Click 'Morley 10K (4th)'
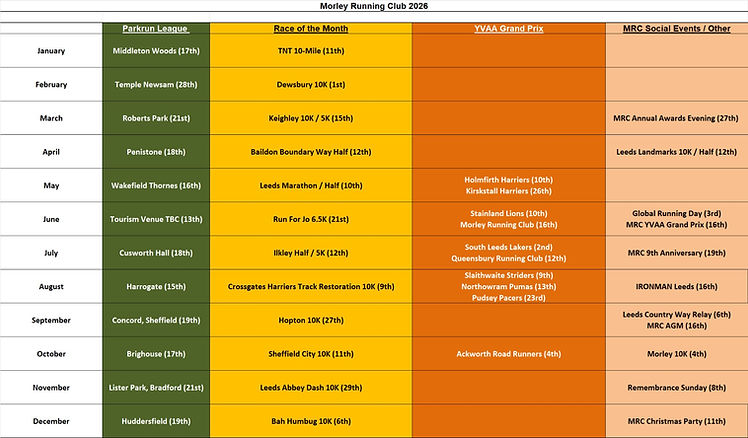 [676, 354]
